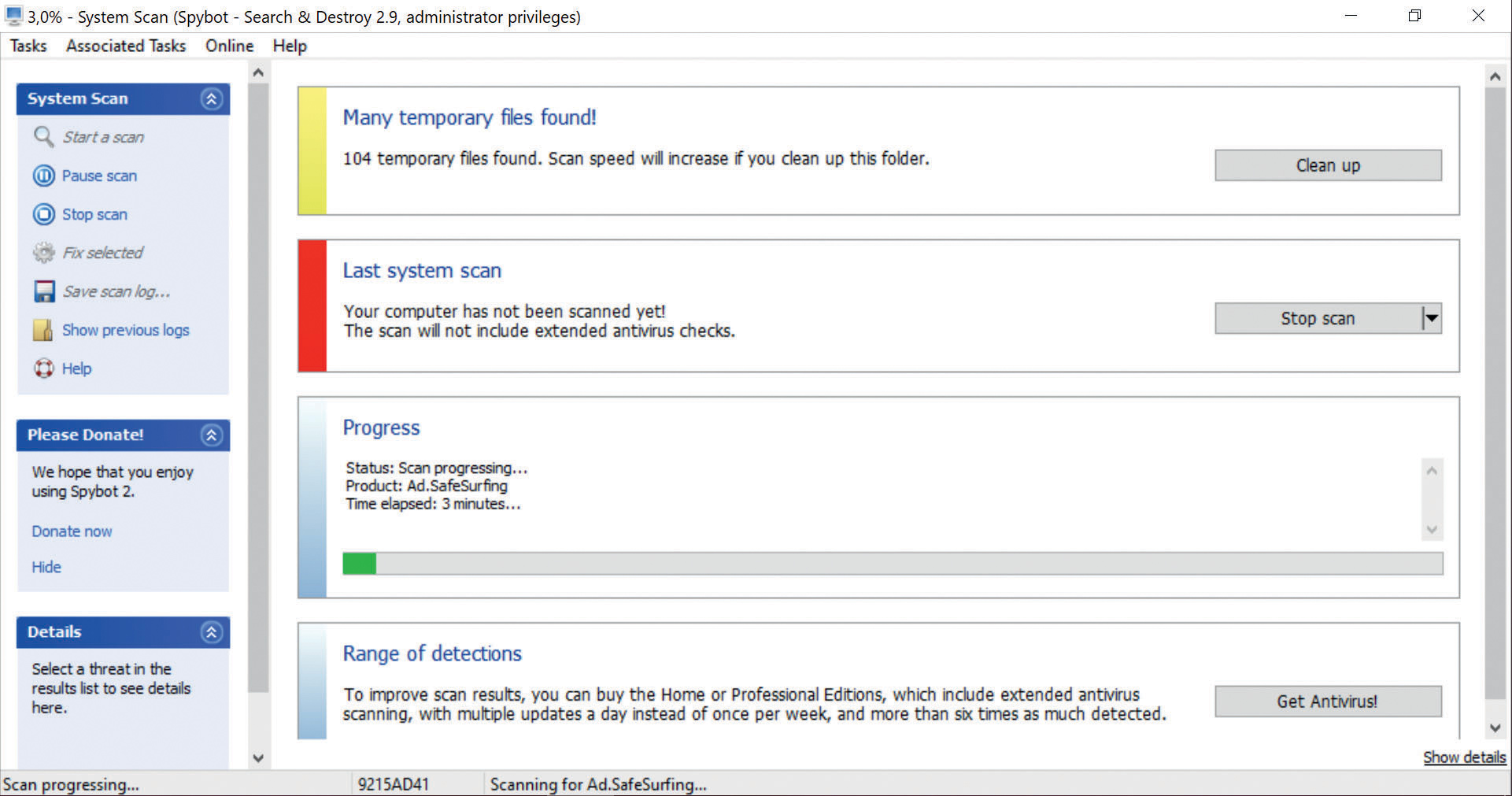
Task: Click the Stop scan button in Last system scan
Action: tap(1318, 319)
